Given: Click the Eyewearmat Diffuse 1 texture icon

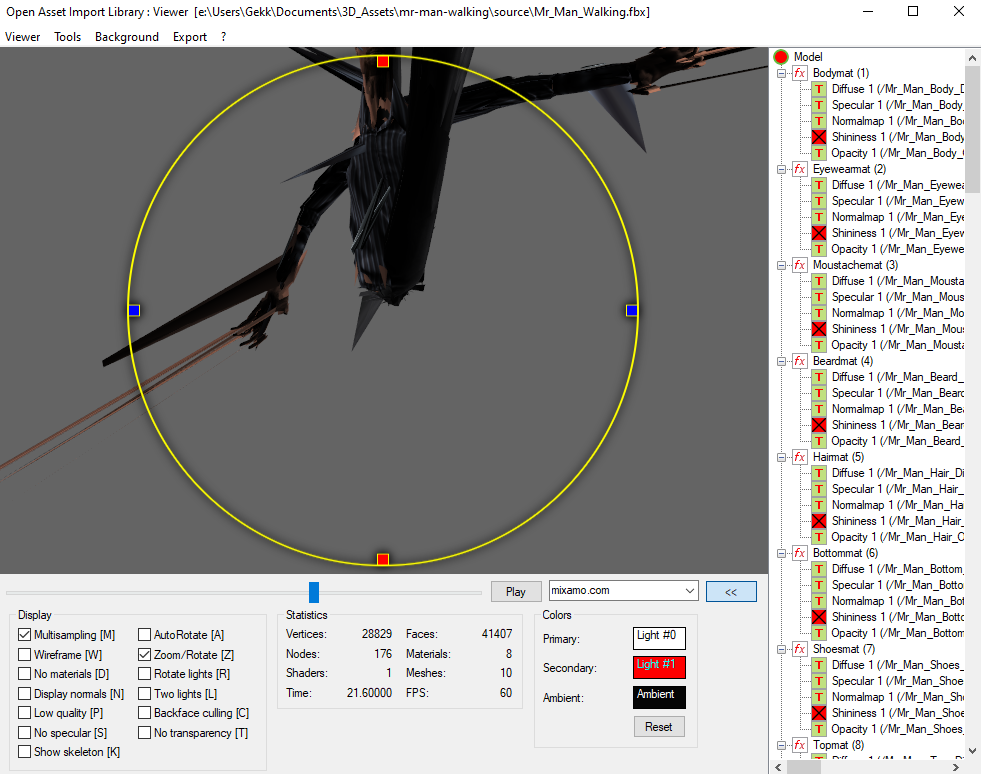Looking at the screenshot, I should tap(819, 185).
